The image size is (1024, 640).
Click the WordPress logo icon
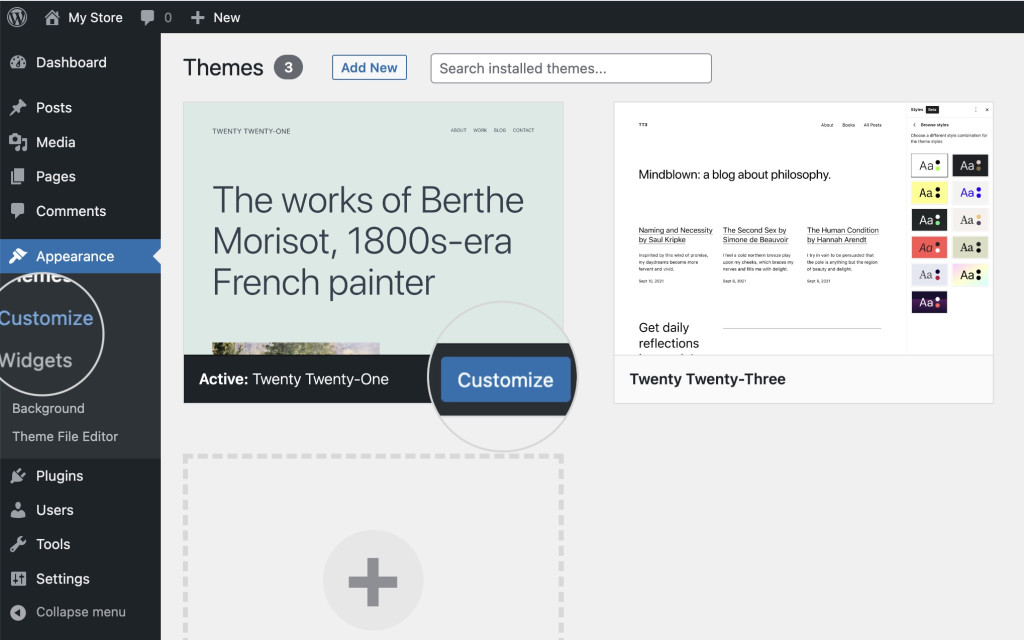(17, 17)
